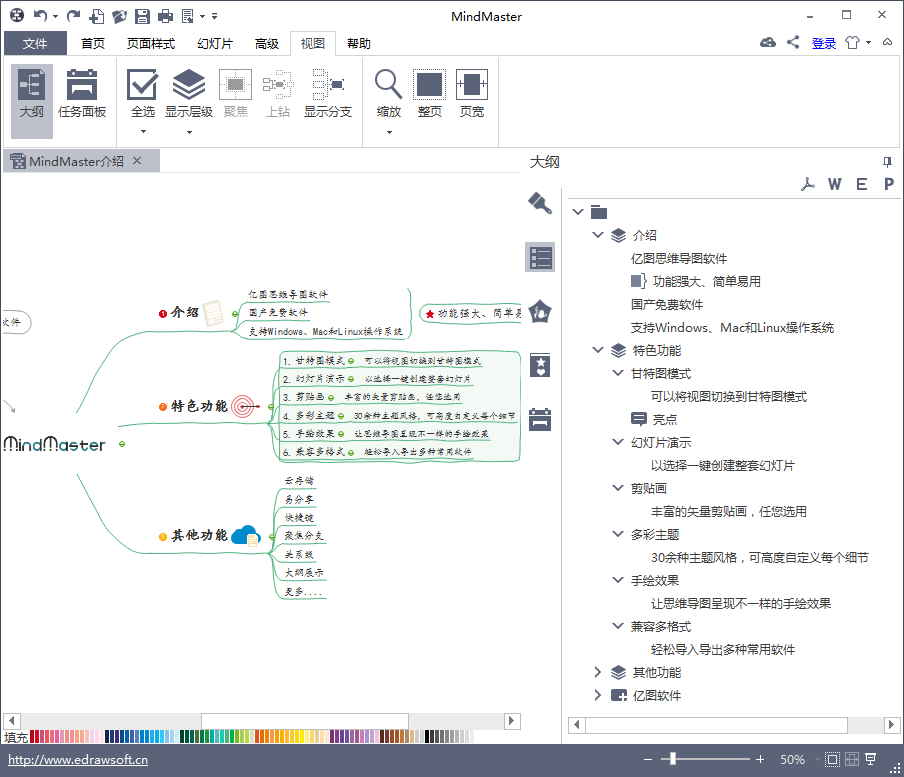Screen dimensions: 904x777
Task: Select the outline list side panel icon
Action: click(x=540, y=257)
